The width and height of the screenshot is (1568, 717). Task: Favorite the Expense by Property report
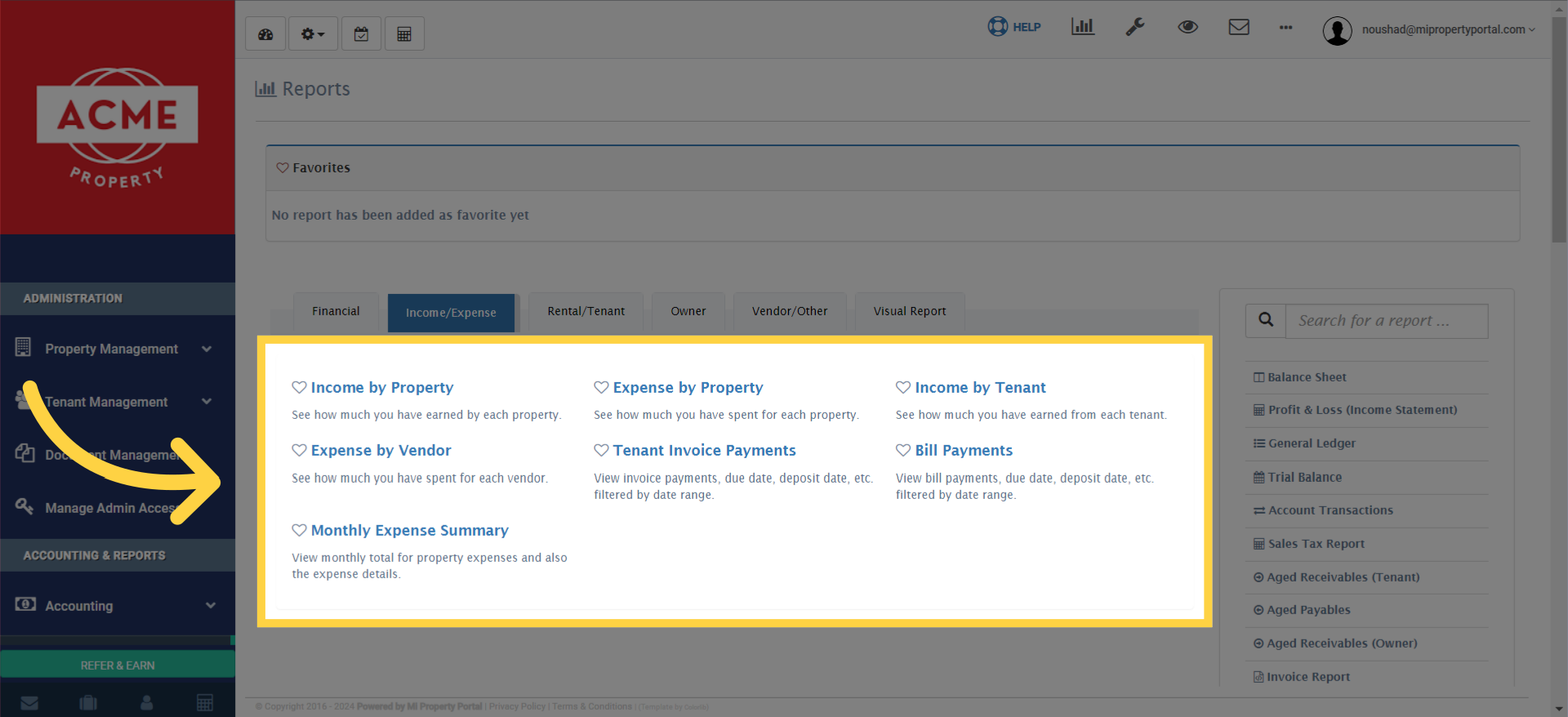601,387
